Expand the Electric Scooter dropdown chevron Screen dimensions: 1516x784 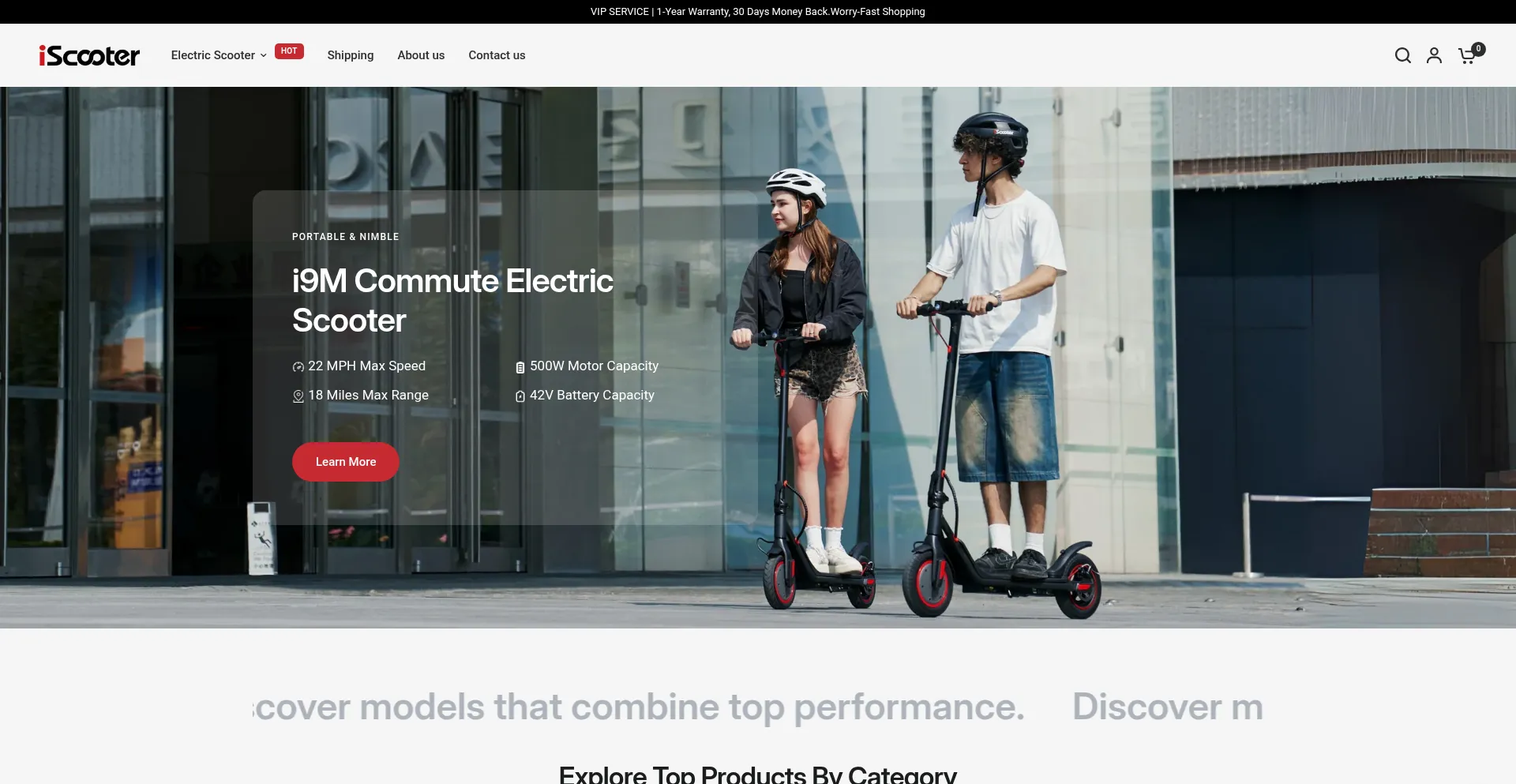point(264,56)
